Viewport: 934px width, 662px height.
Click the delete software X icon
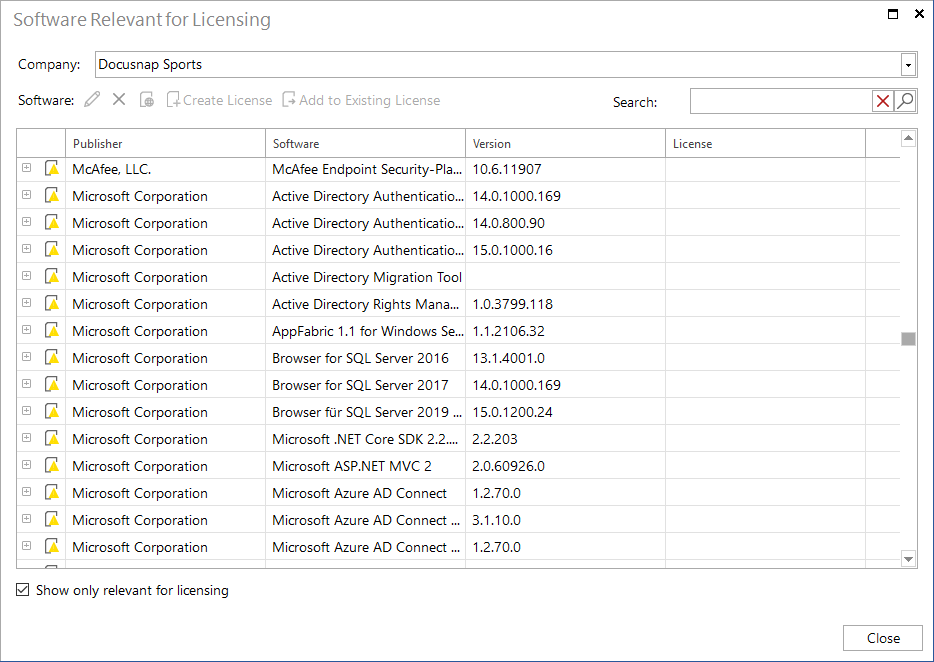119,100
